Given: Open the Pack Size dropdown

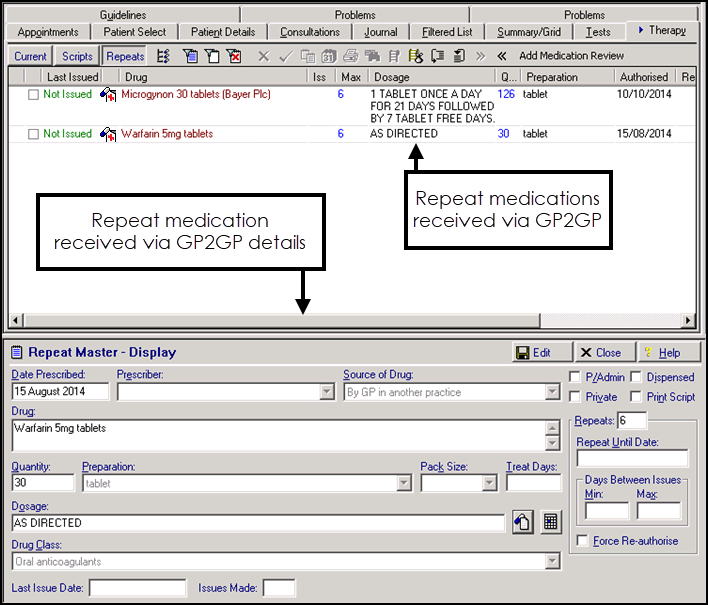Looking at the screenshot, I should 489,483.
